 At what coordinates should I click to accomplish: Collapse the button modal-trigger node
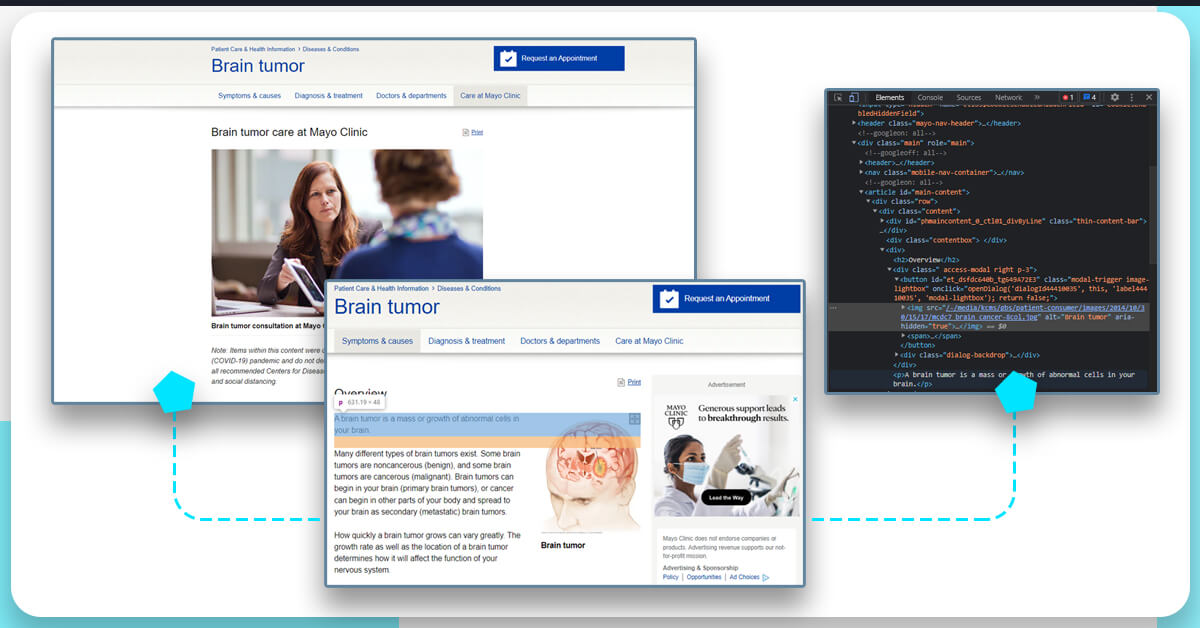click(897, 279)
